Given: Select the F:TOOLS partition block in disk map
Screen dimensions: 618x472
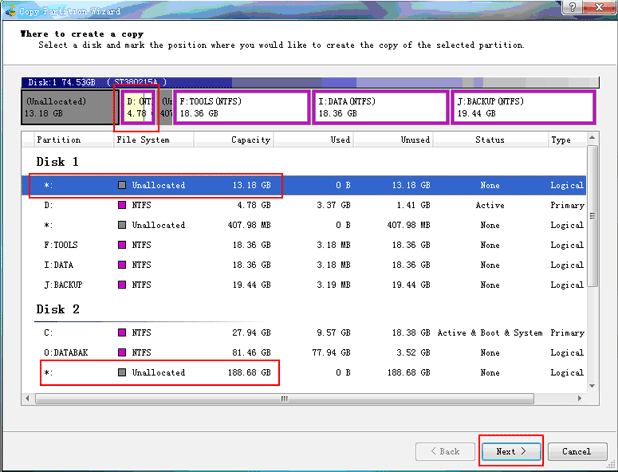Looking at the screenshot, I should tap(242, 107).
